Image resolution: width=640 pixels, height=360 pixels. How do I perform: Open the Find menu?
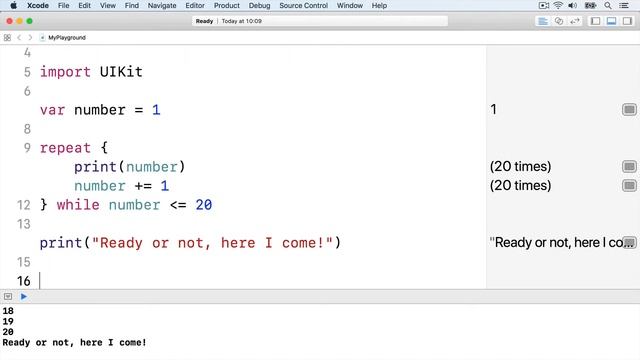(132, 6)
